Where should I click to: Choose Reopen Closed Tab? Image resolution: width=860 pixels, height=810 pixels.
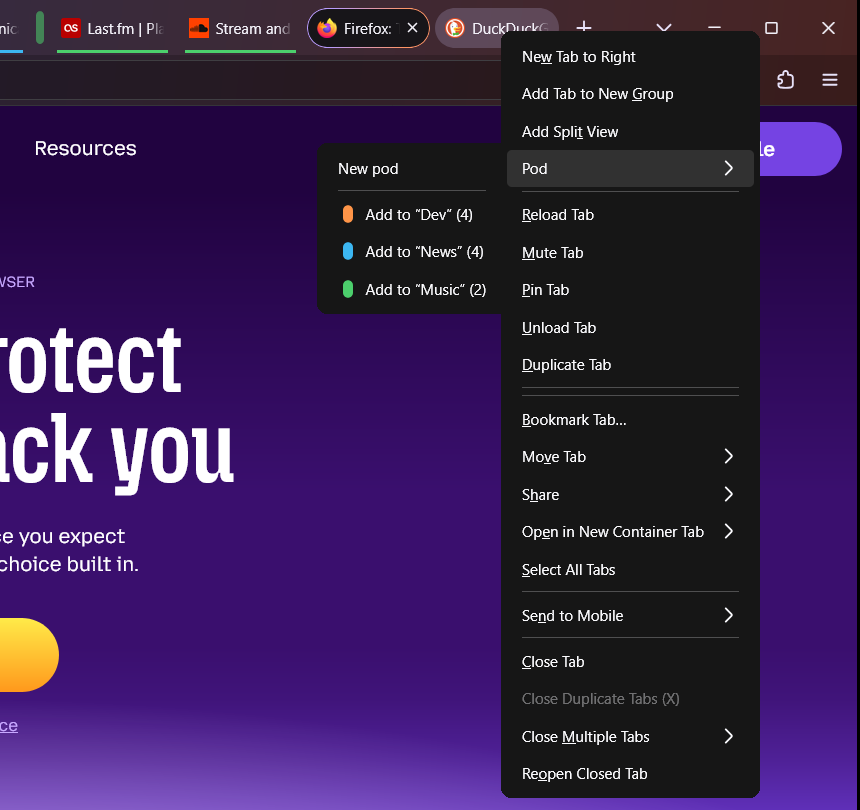click(630, 774)
